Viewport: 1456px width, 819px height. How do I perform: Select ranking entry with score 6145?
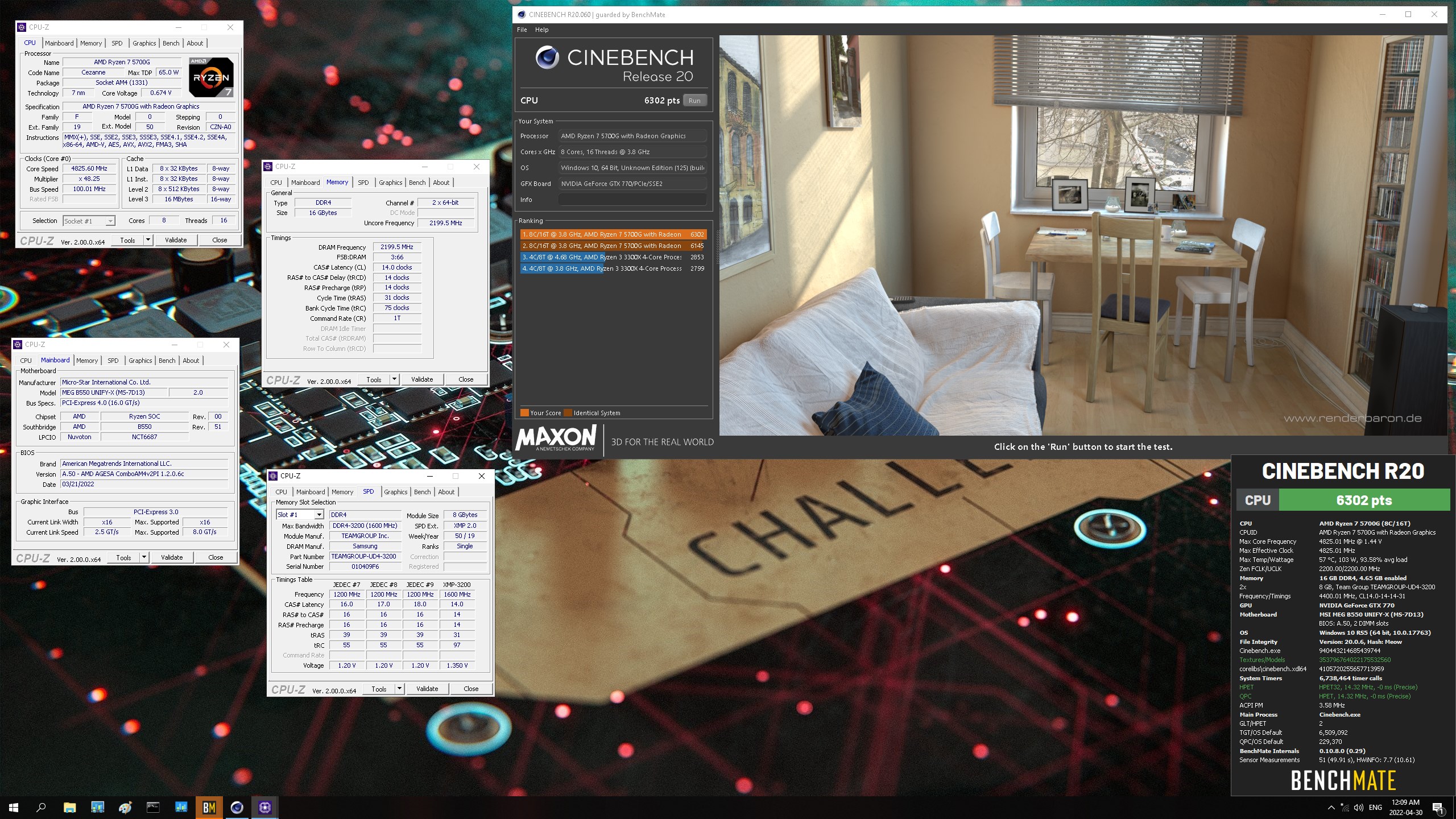(613, 246)
